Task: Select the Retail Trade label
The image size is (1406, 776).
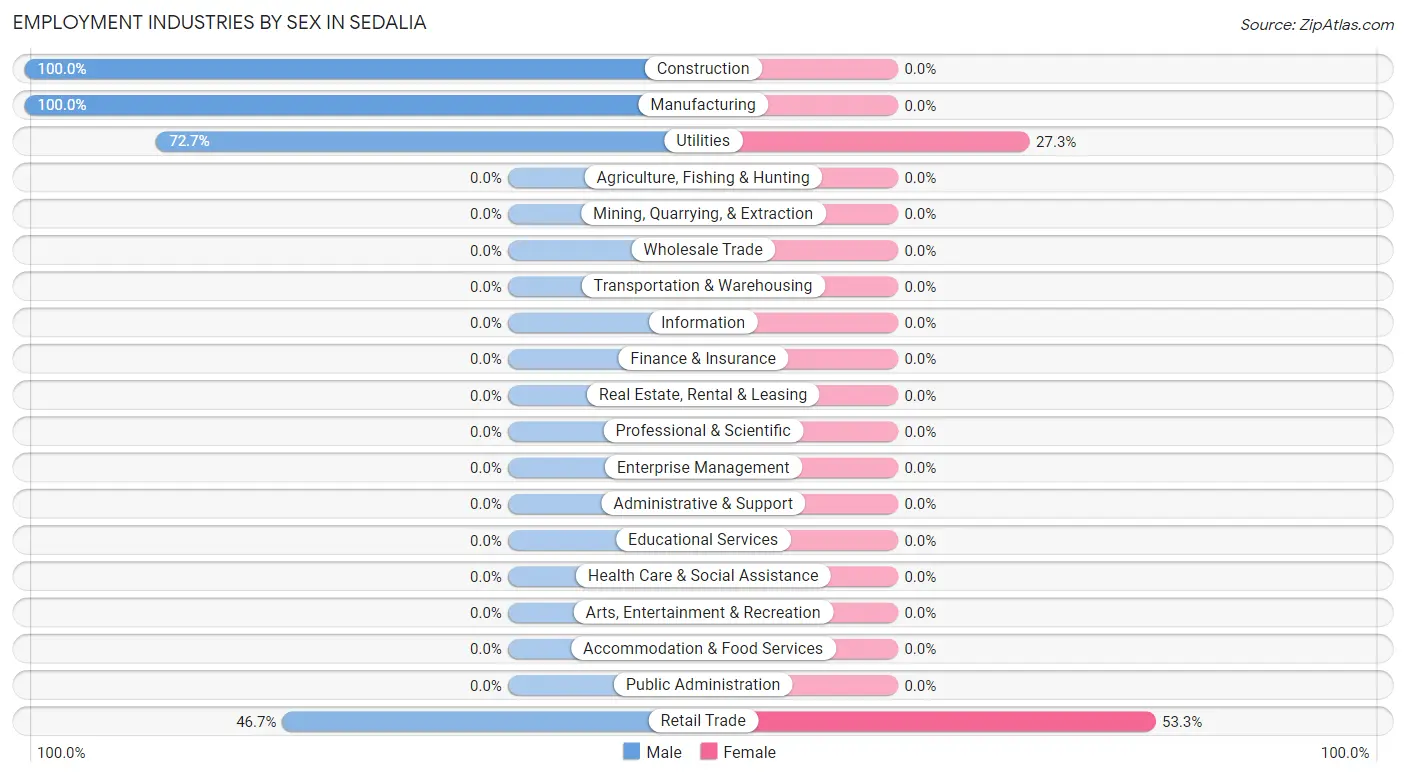Action: (x=703, y=721)
